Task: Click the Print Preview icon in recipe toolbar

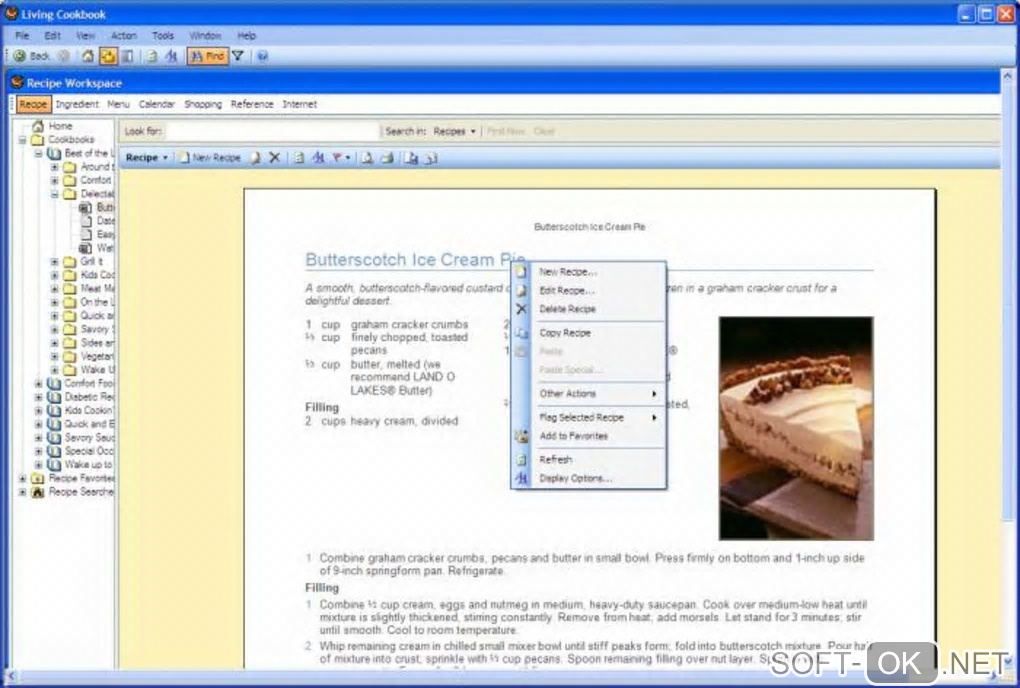Action: (x=368, y=158)
